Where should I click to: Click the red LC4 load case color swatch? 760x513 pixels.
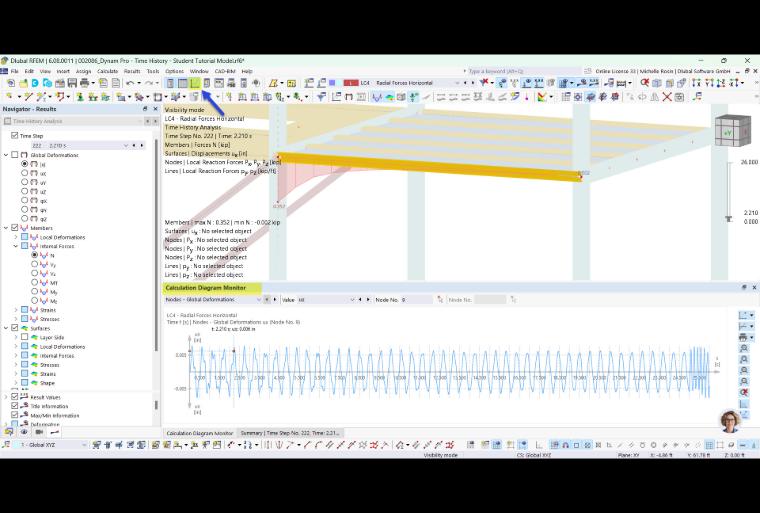click(350, 83)
